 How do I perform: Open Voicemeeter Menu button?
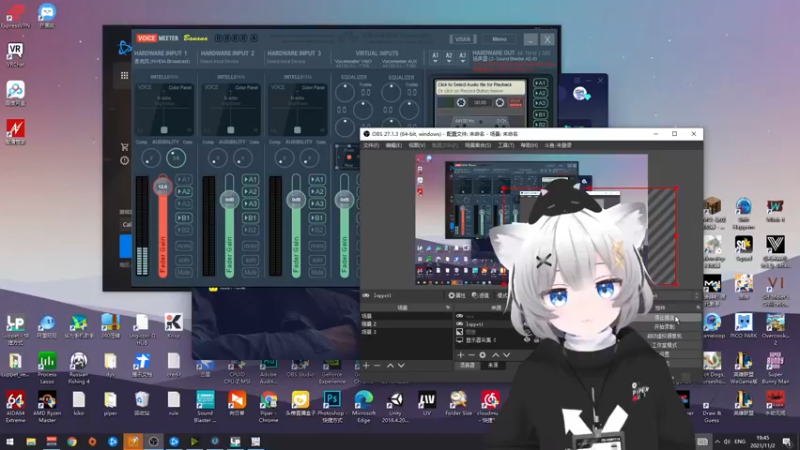(x=499, y=39)
